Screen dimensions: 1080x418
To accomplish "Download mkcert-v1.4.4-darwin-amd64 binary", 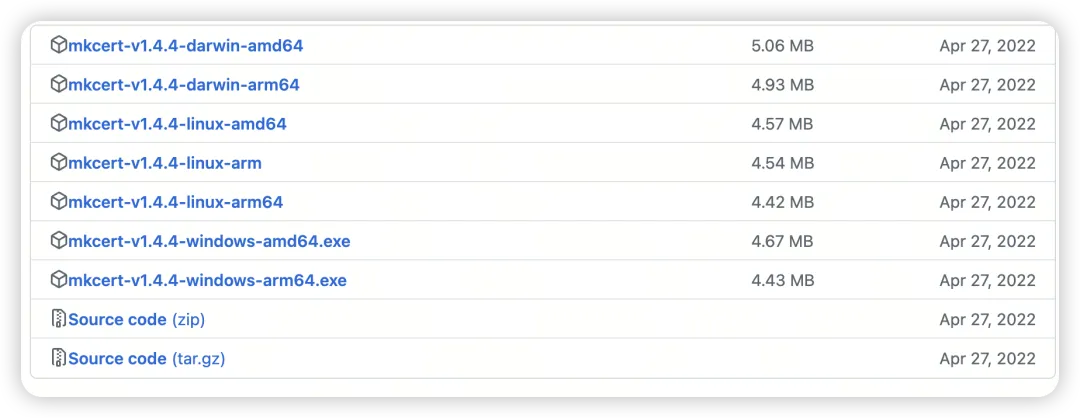I will pyautogui.click(x=185, y=46).
